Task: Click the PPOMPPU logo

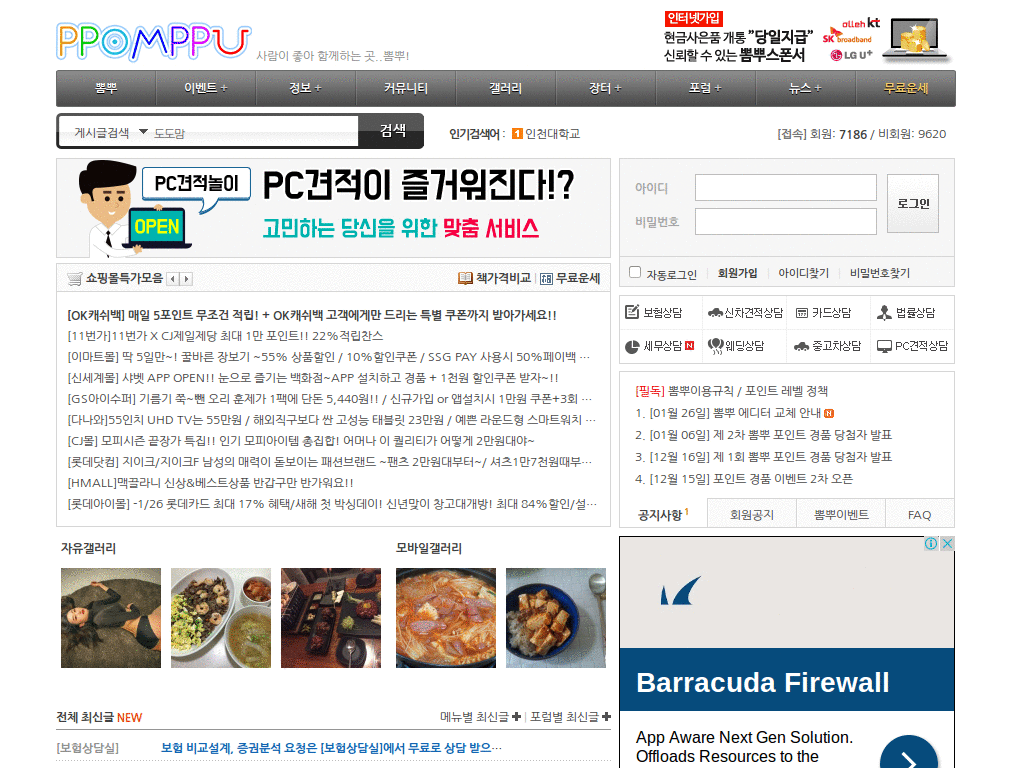Action: (153, 42)
